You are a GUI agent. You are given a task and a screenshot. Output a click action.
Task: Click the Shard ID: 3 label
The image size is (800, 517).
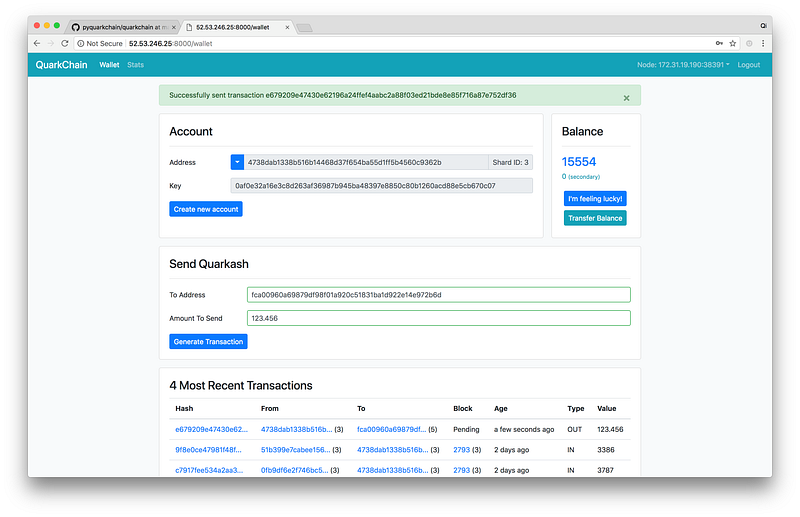(x=510, y=162)
